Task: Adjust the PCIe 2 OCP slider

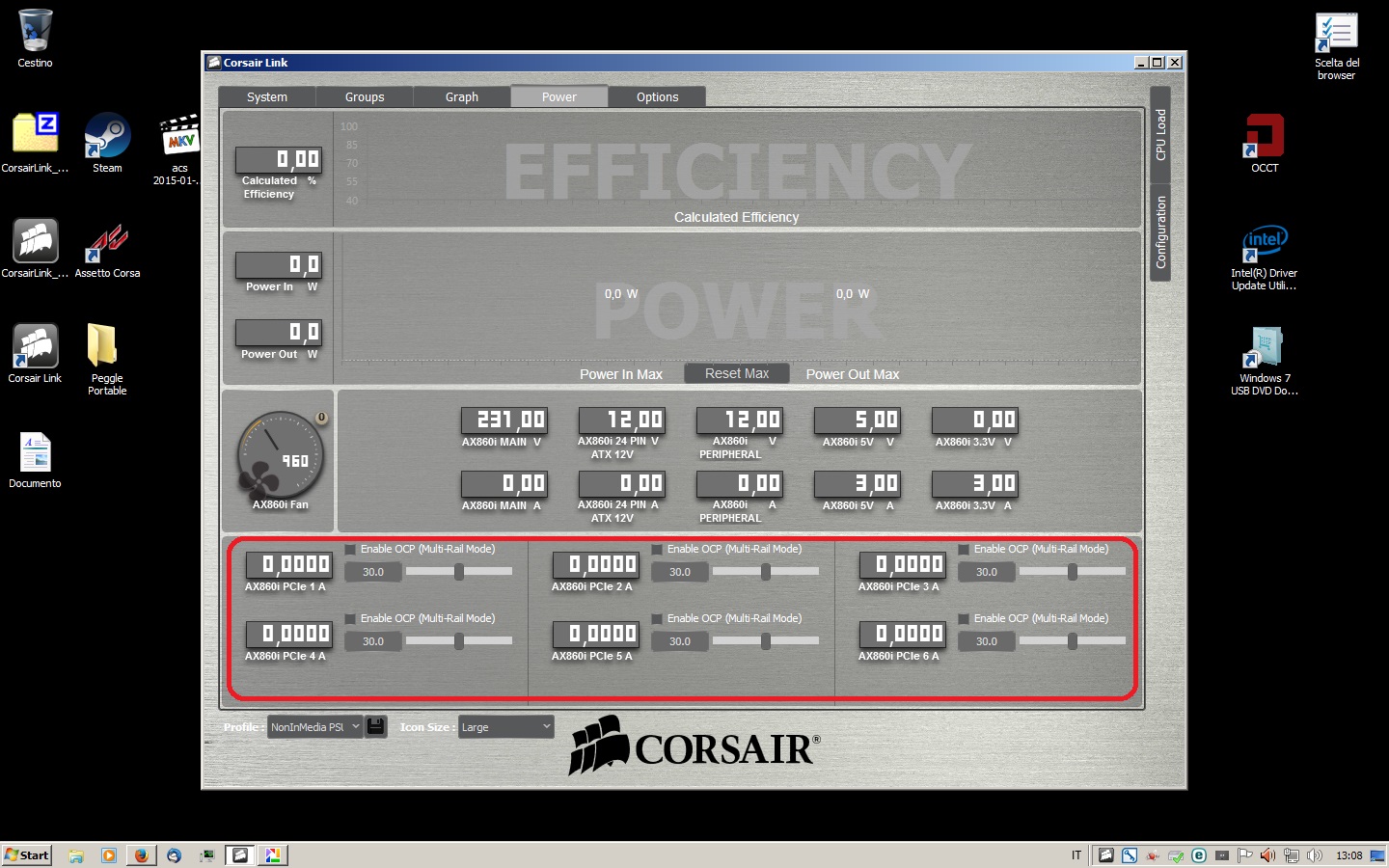Action: click(766, 572)
